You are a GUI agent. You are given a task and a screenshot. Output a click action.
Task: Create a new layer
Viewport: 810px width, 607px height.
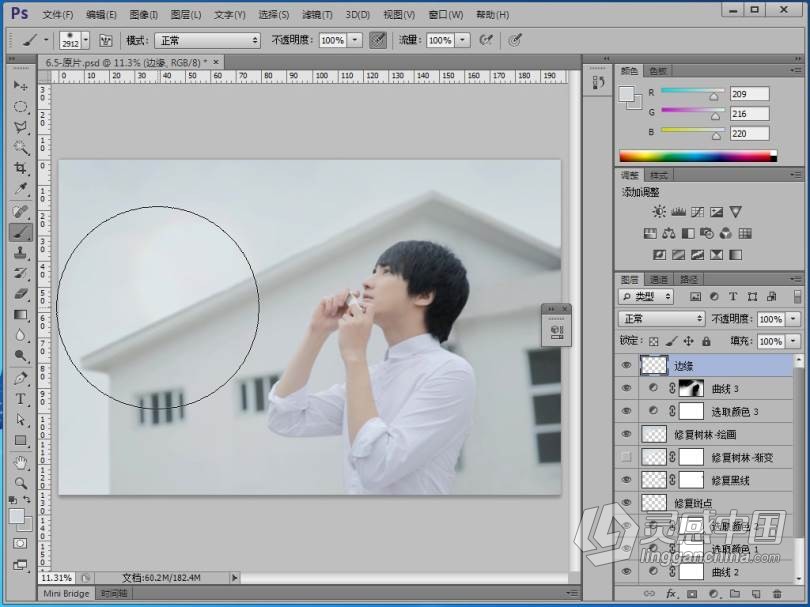pos(755,594)
